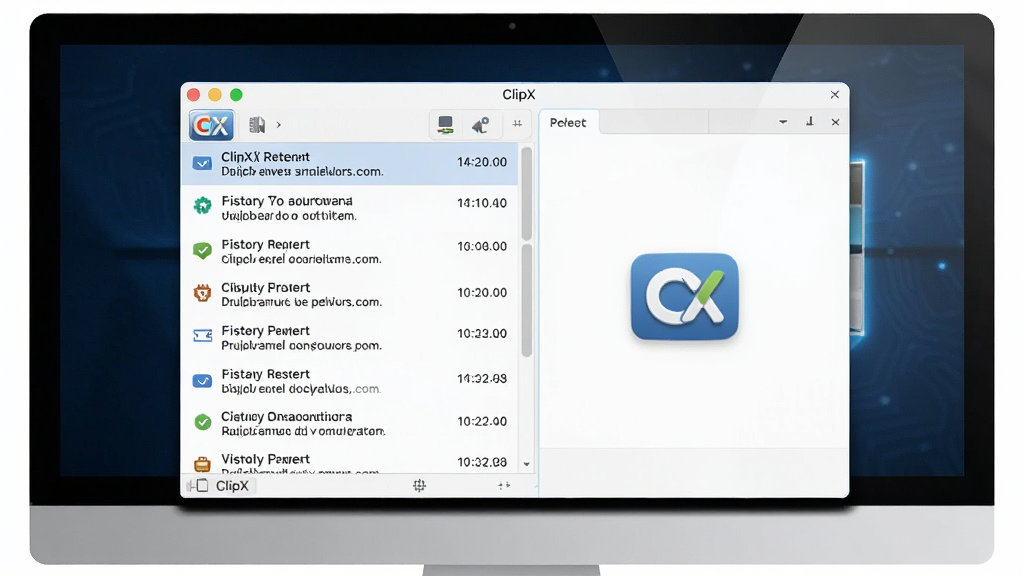Click the grid settings icon in bottom bar
The width and height of the screenshot is (1024, 576).
pyautogui.click(x=419, y=485)
